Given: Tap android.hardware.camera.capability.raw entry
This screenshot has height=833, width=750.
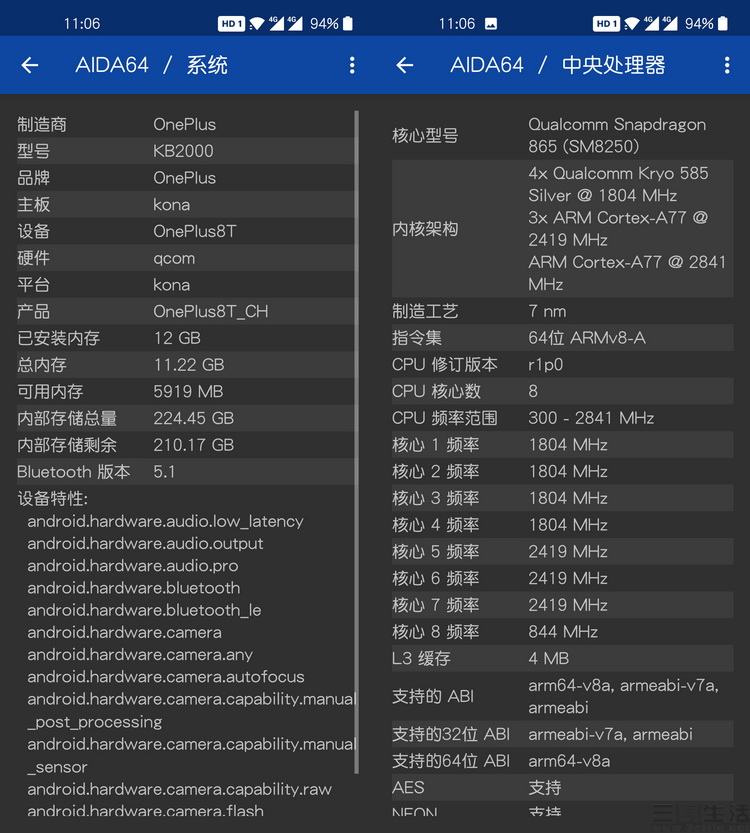Looking at the screenshot, I should [180, 789].
